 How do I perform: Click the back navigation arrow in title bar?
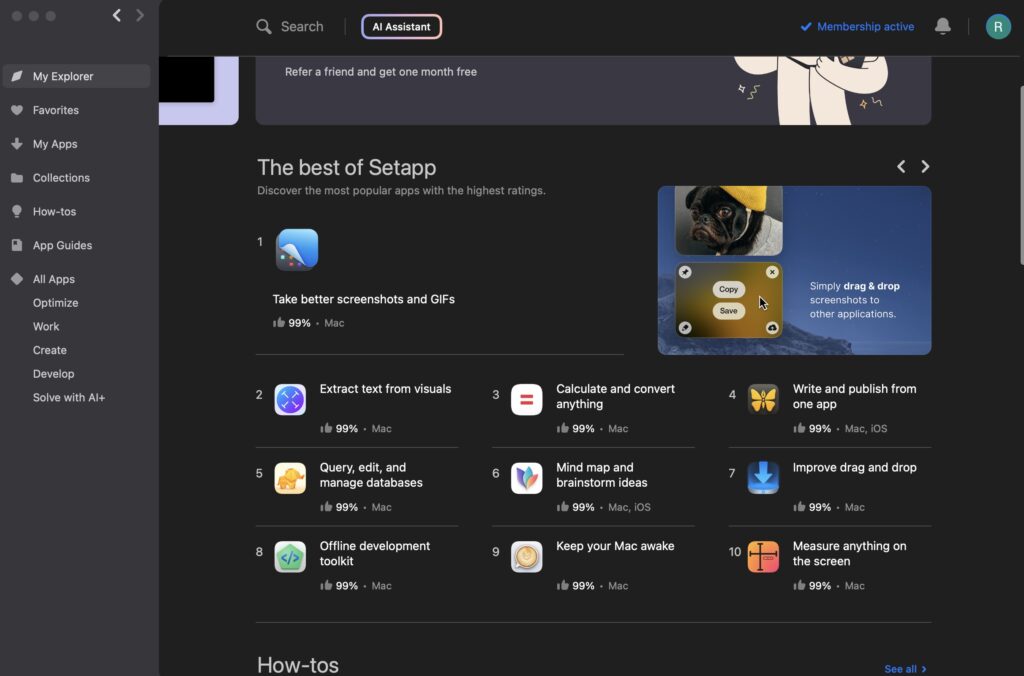[117, 15]
